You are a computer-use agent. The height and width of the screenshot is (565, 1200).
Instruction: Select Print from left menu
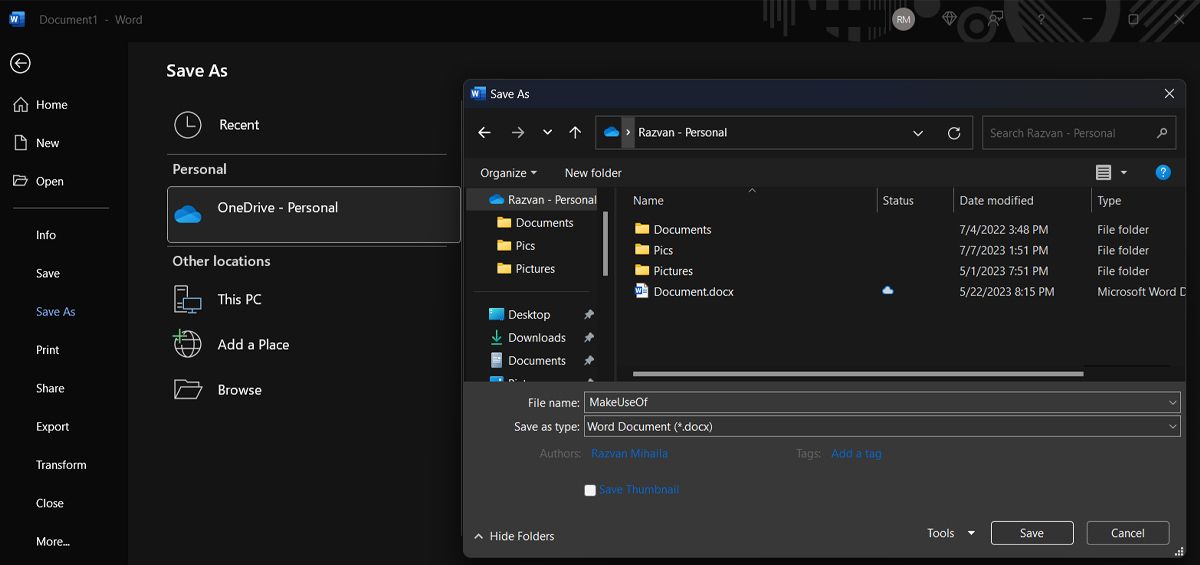tap(48, 350)
